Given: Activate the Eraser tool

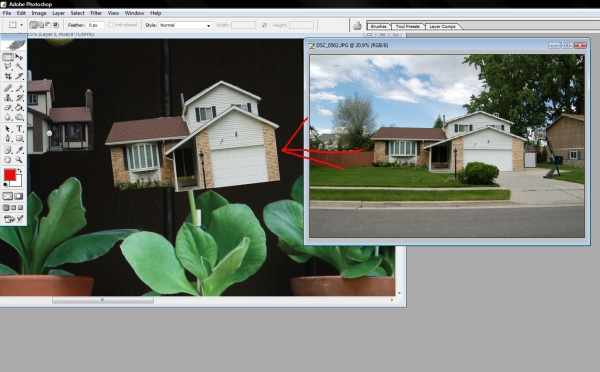Looking at the screenshot, I should click(x=8, y=108).
